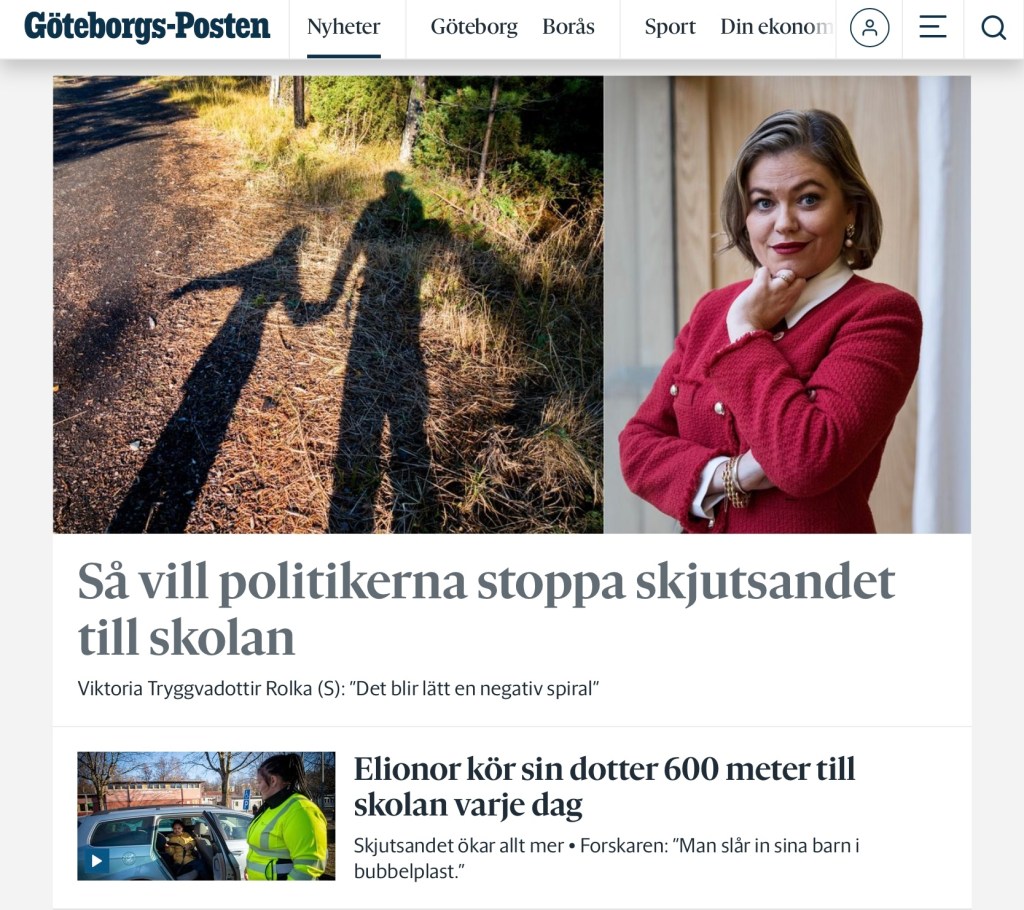Go to the Sport section
This screenshot has width=1024, height=910.
[670, 27]
